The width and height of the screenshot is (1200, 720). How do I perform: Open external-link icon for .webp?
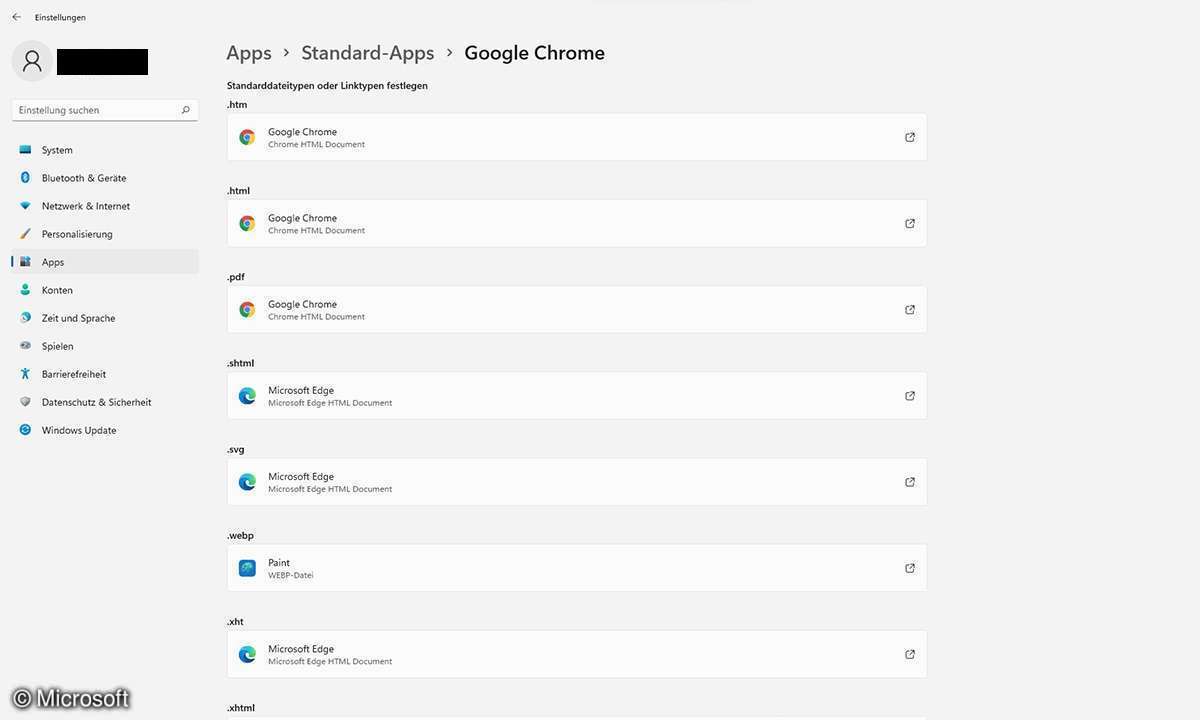click(x=910, y=568)
